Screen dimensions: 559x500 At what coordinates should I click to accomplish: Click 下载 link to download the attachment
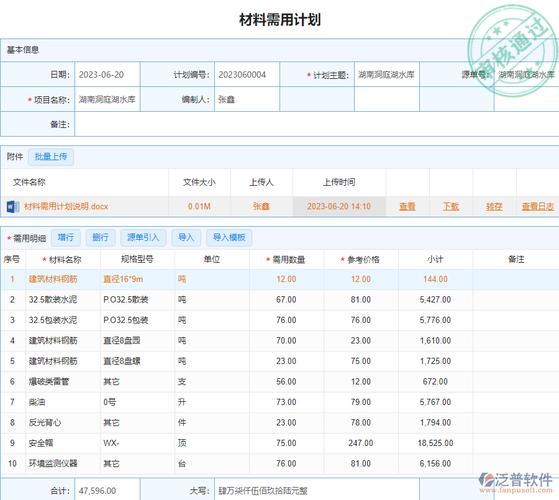click(451, 206)
